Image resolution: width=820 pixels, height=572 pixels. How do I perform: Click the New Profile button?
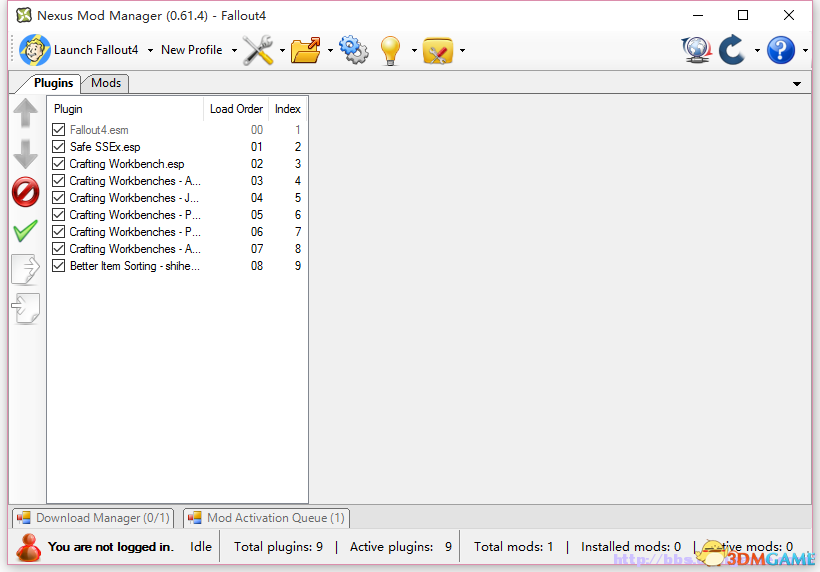tap(191, 50)
